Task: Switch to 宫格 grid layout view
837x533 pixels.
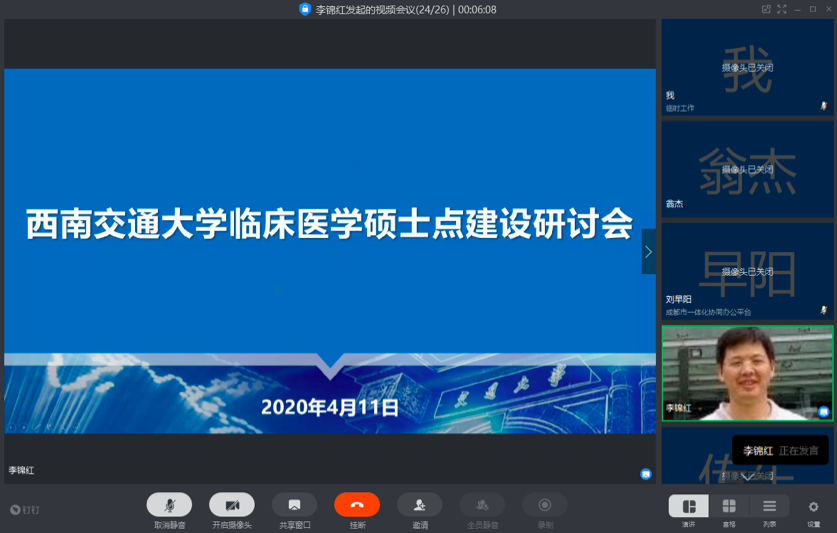Action: pos(729,507)
